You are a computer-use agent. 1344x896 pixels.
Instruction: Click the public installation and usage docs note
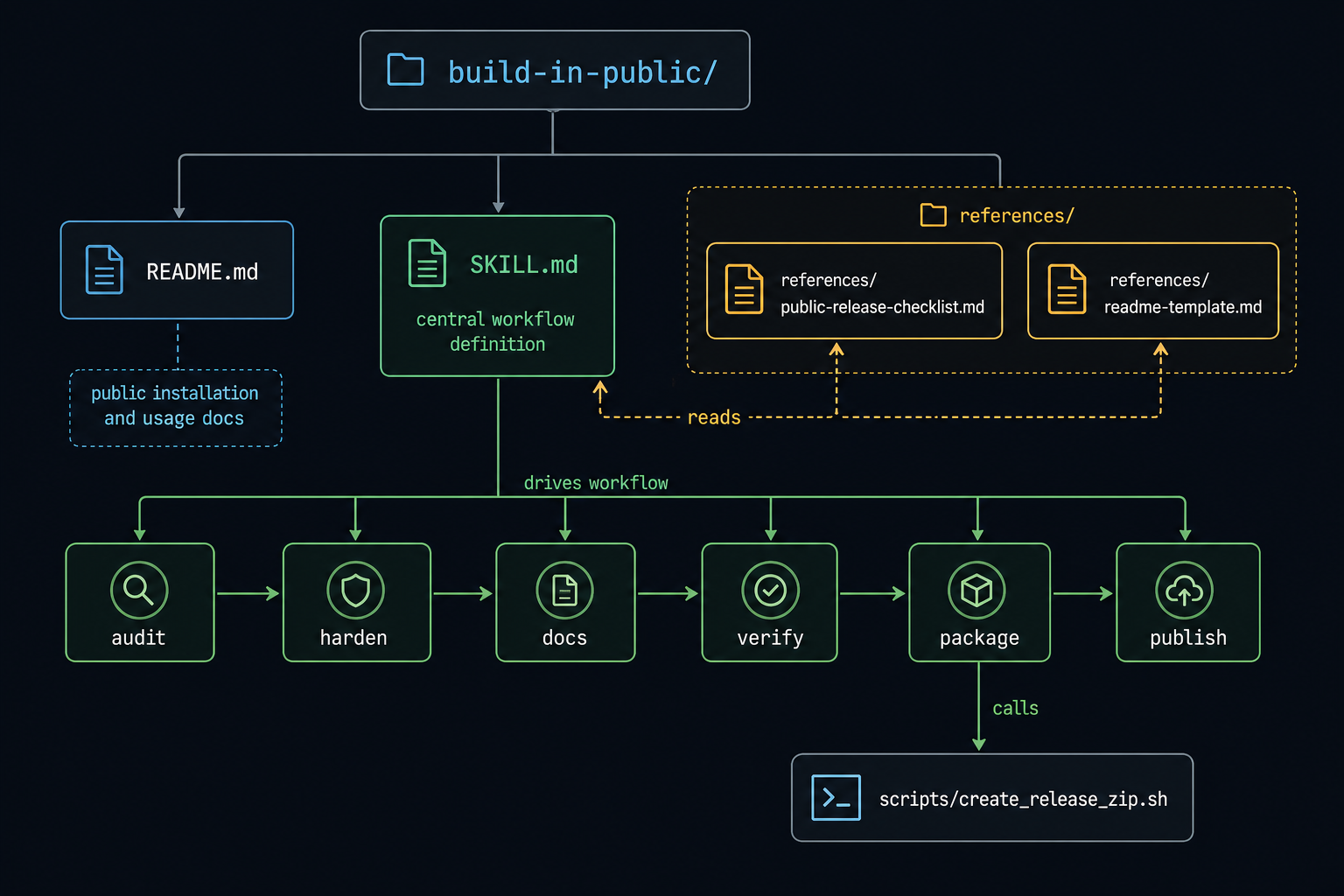point(175,406)
